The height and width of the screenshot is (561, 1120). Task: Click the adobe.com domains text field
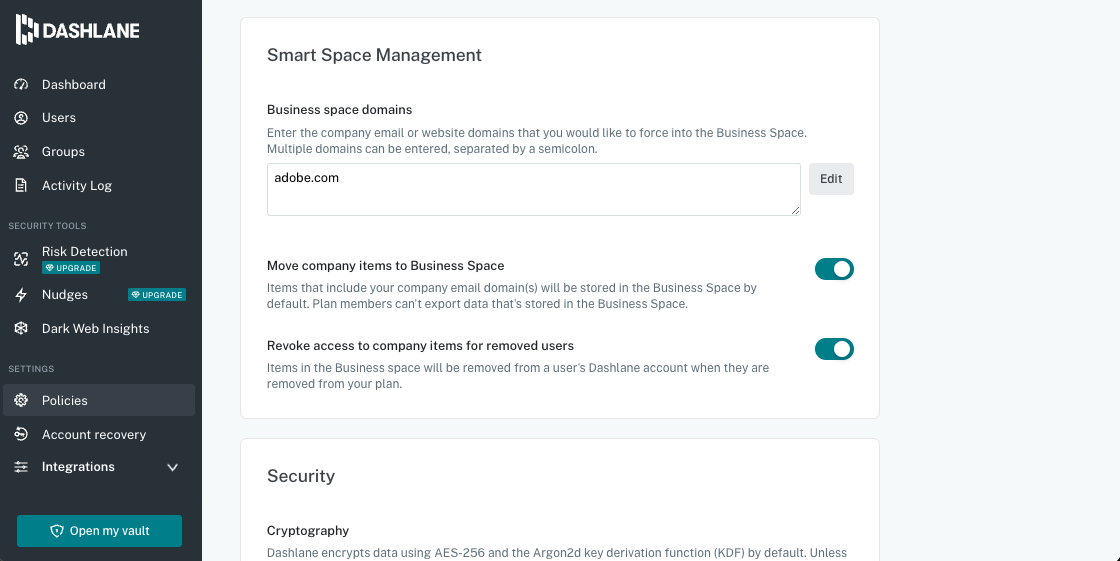(533, 189)
